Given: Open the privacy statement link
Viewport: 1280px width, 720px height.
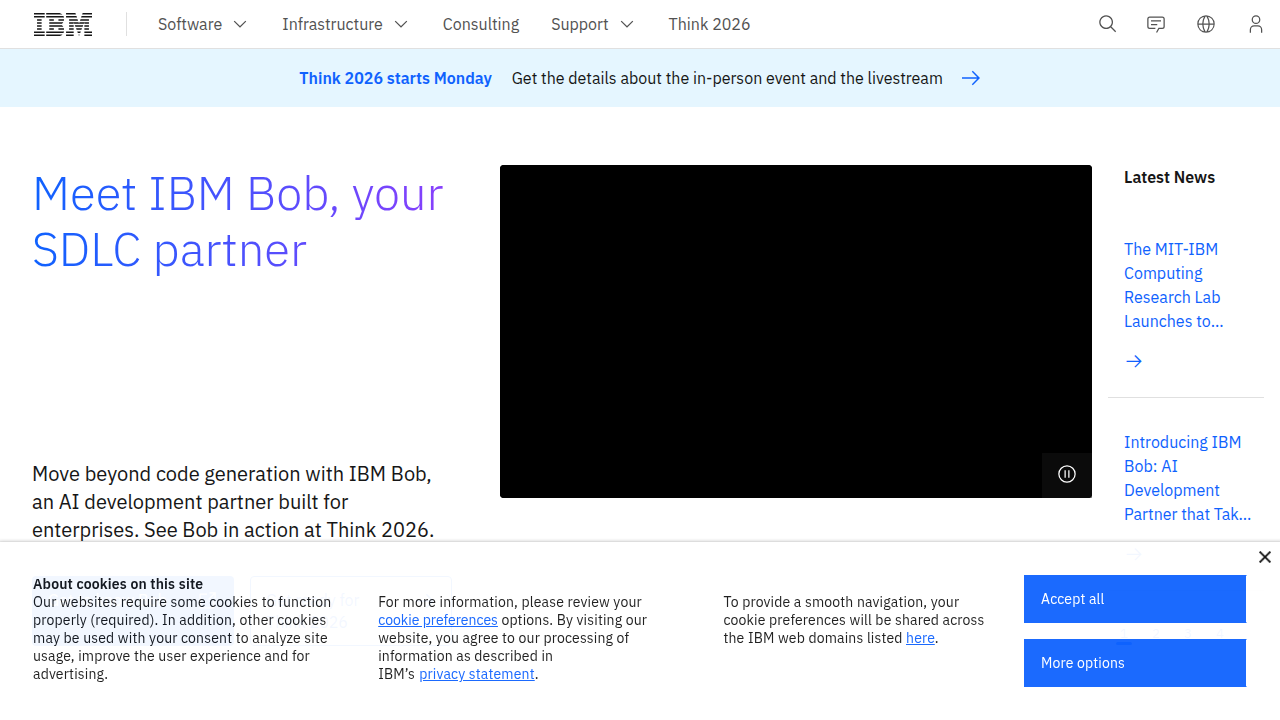Looking at the screenshot, I should pyautogui.click(x=477, y=674).
